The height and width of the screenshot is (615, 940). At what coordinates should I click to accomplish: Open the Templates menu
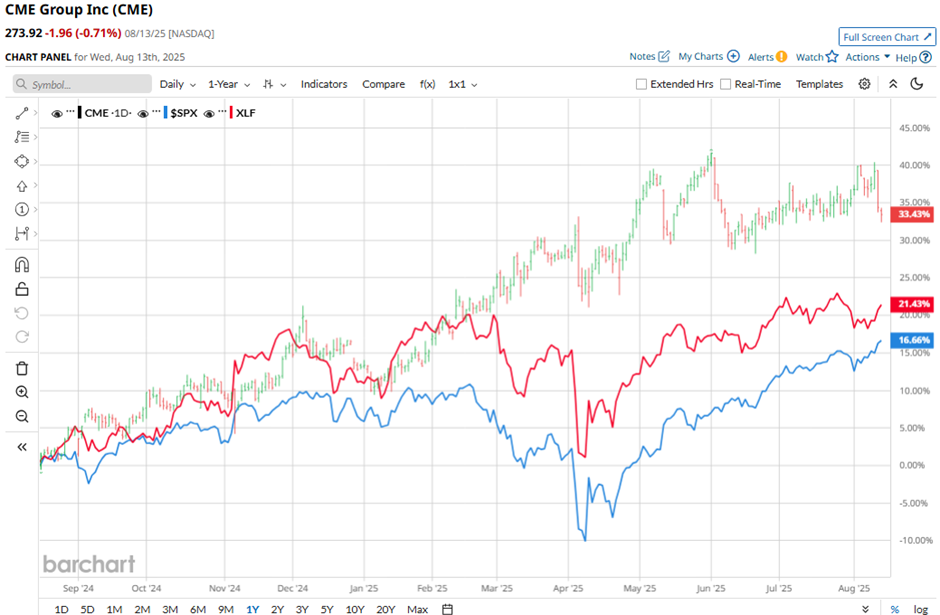coord(819,85)
